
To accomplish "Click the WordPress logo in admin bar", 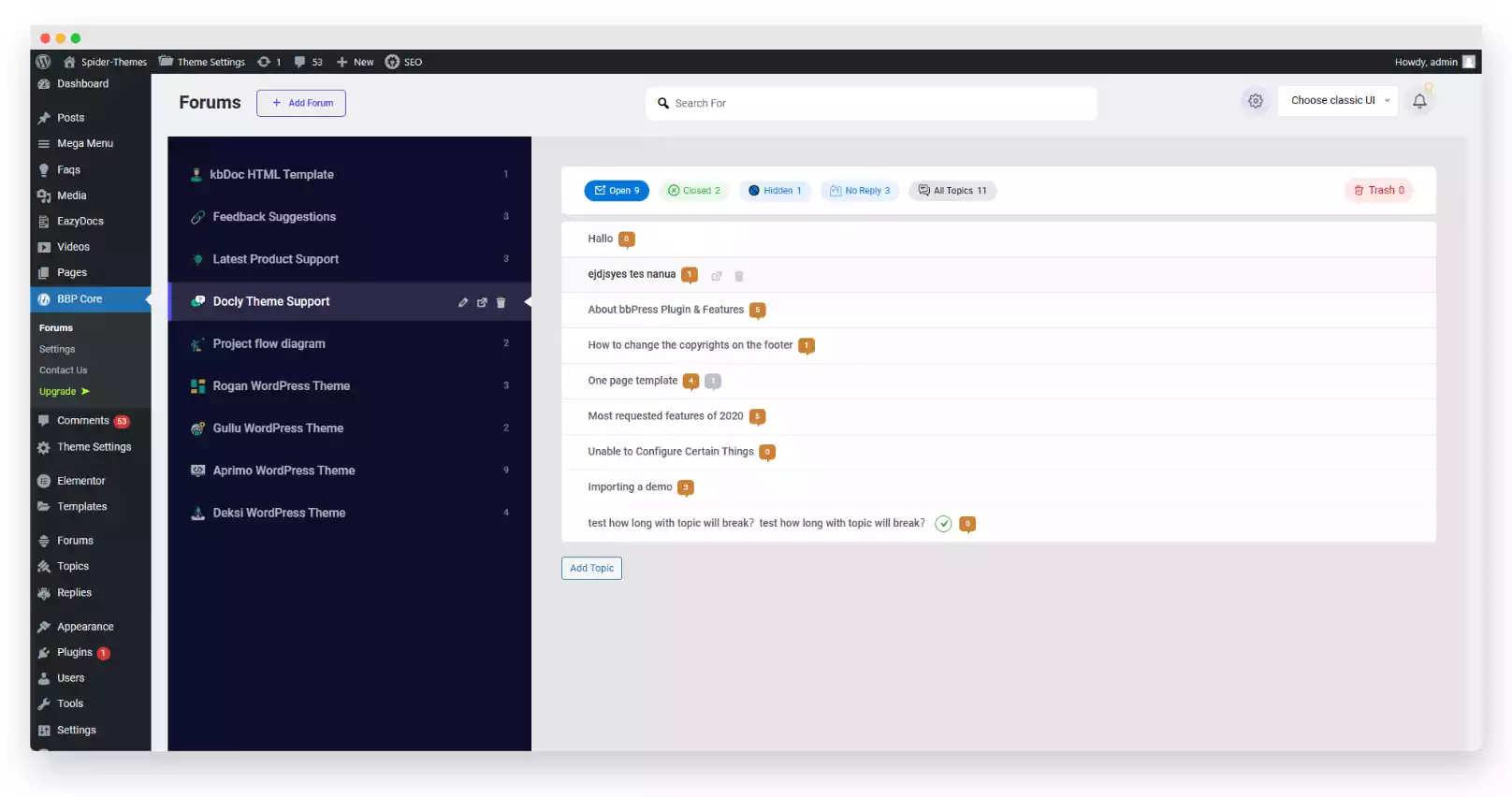I will coord(43,62).
